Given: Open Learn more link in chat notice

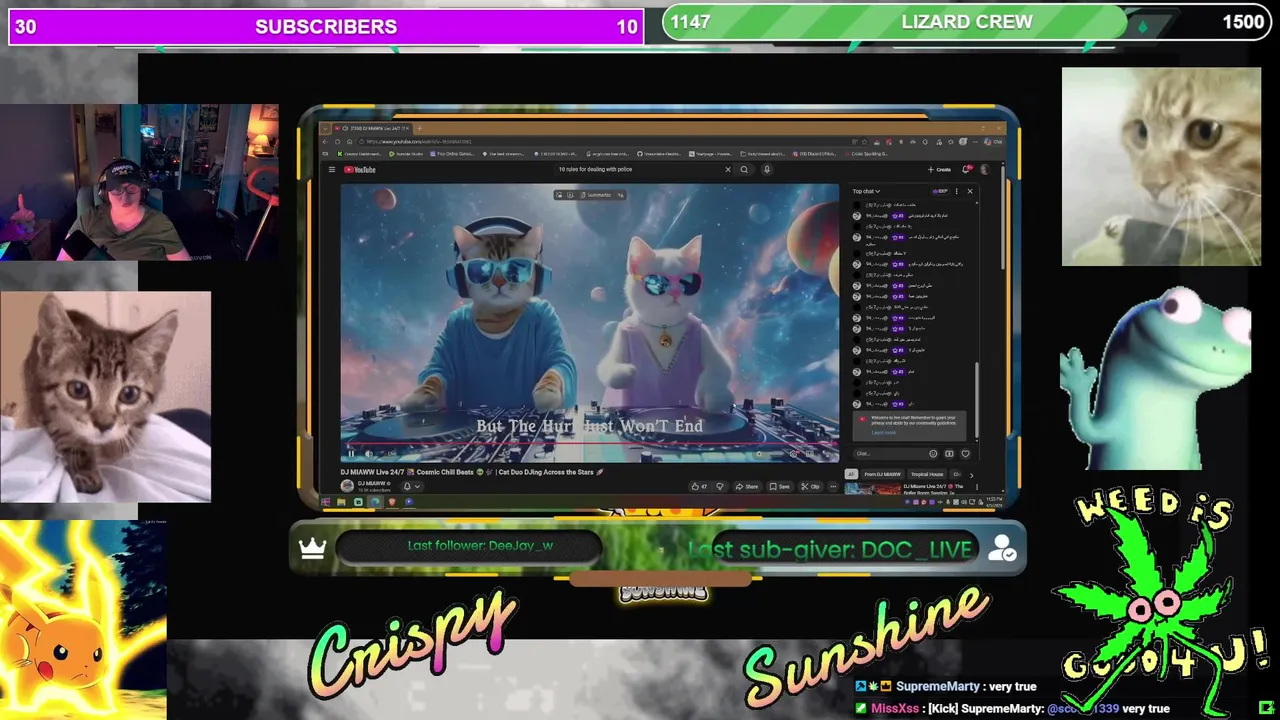Looking at the screenshot, I should (x=884, y=432).
